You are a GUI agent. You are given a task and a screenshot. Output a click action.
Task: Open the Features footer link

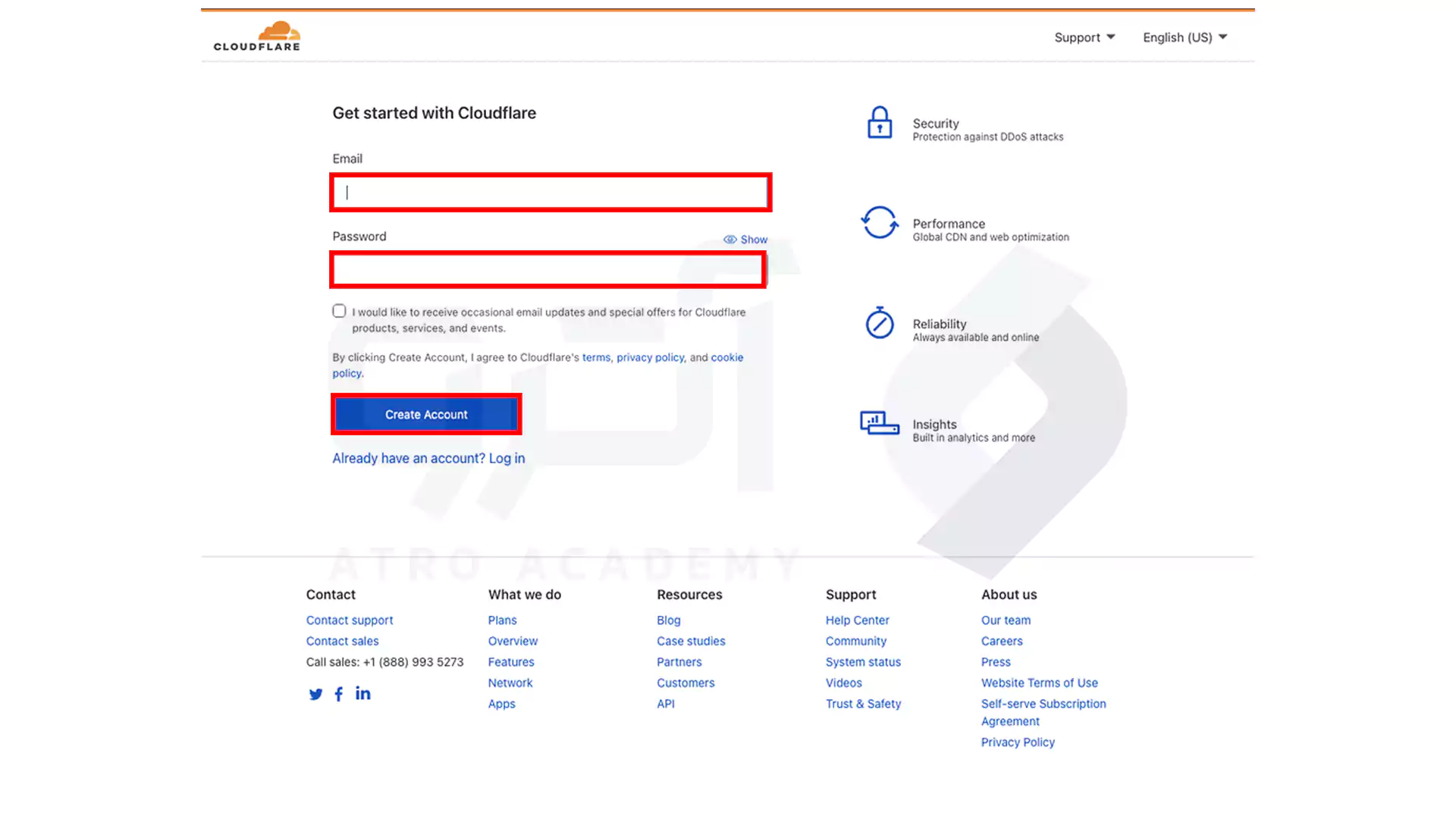click(x=511, y=662)
